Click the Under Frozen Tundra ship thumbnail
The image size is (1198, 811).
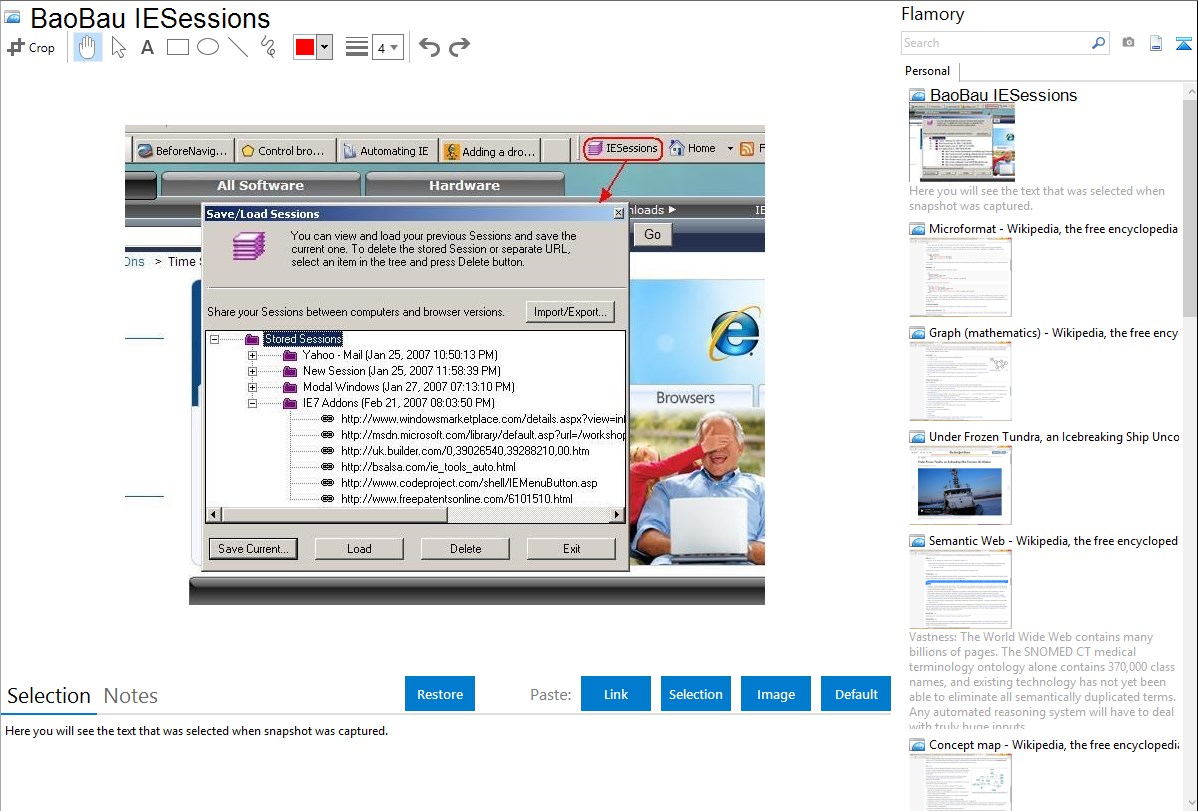coord(960,485)
